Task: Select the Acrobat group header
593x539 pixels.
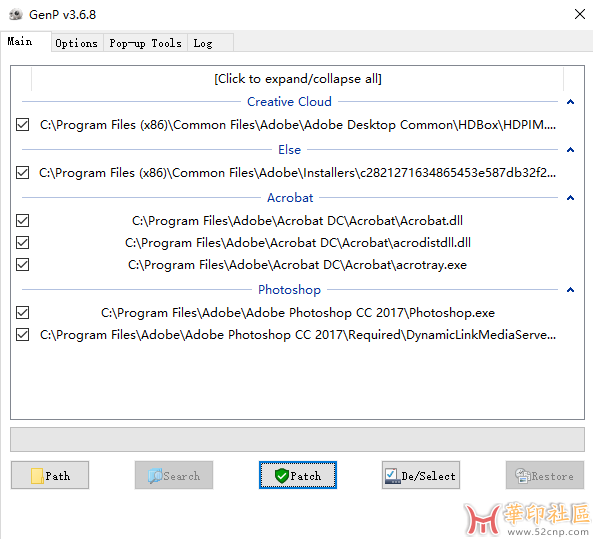Action: coord(290,197)
